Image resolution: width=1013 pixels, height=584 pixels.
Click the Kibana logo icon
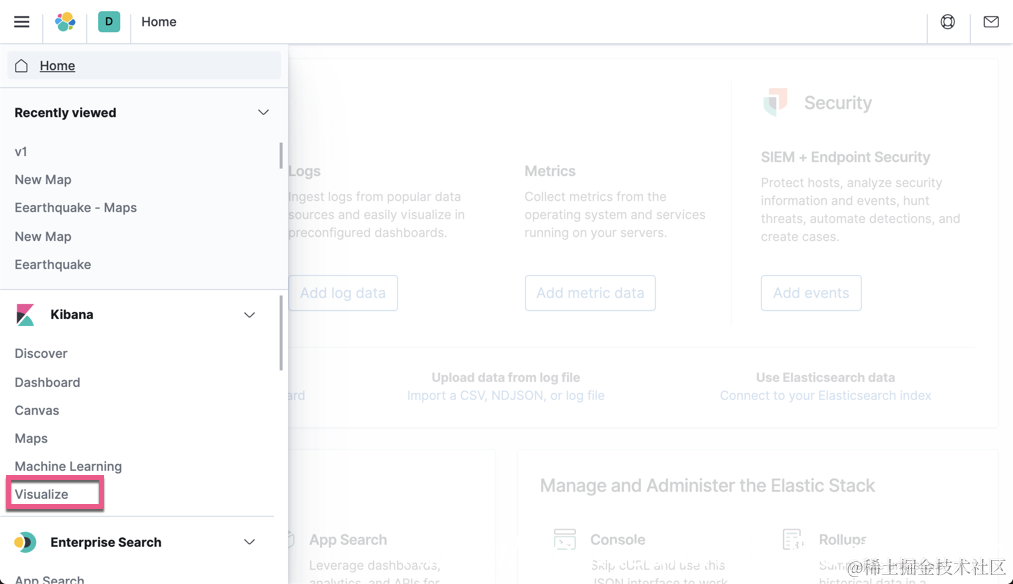(25, 315)
